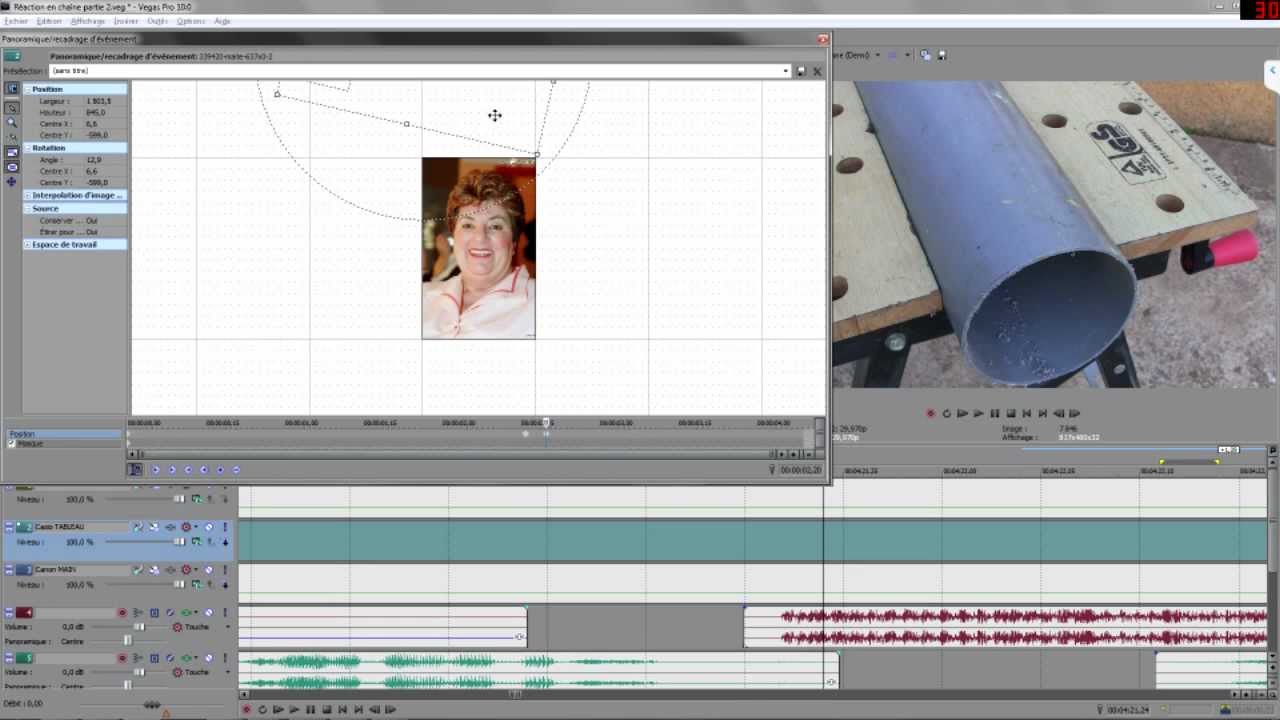The width and height of the screenshot is (1280, 720).
Task: Save snapshot to file in preview toolbar
Action: (x=941, y=55)
